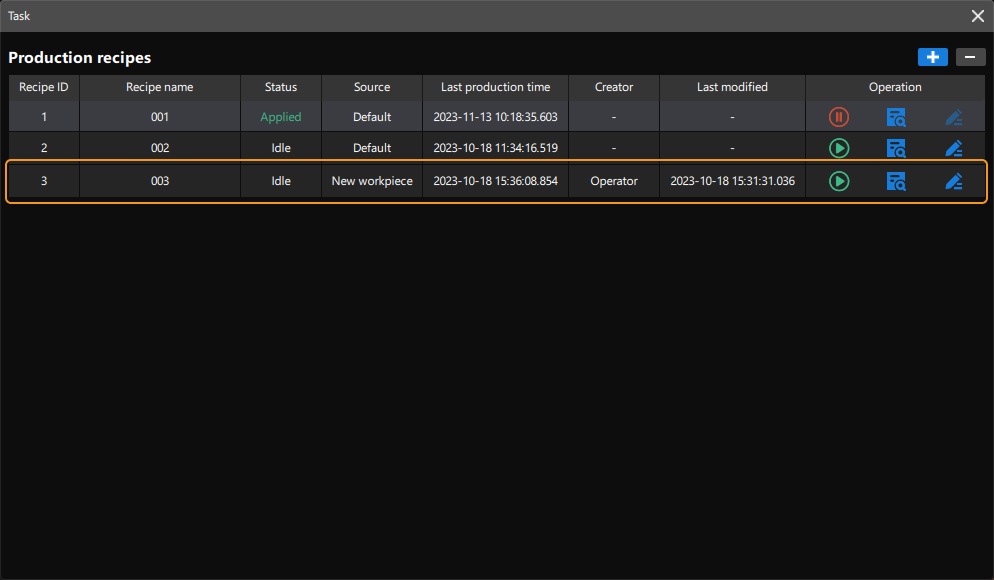Screen dimensions: 994x580
Task: Edit recipe 002 with pencil icon
Action: [954, 149]
